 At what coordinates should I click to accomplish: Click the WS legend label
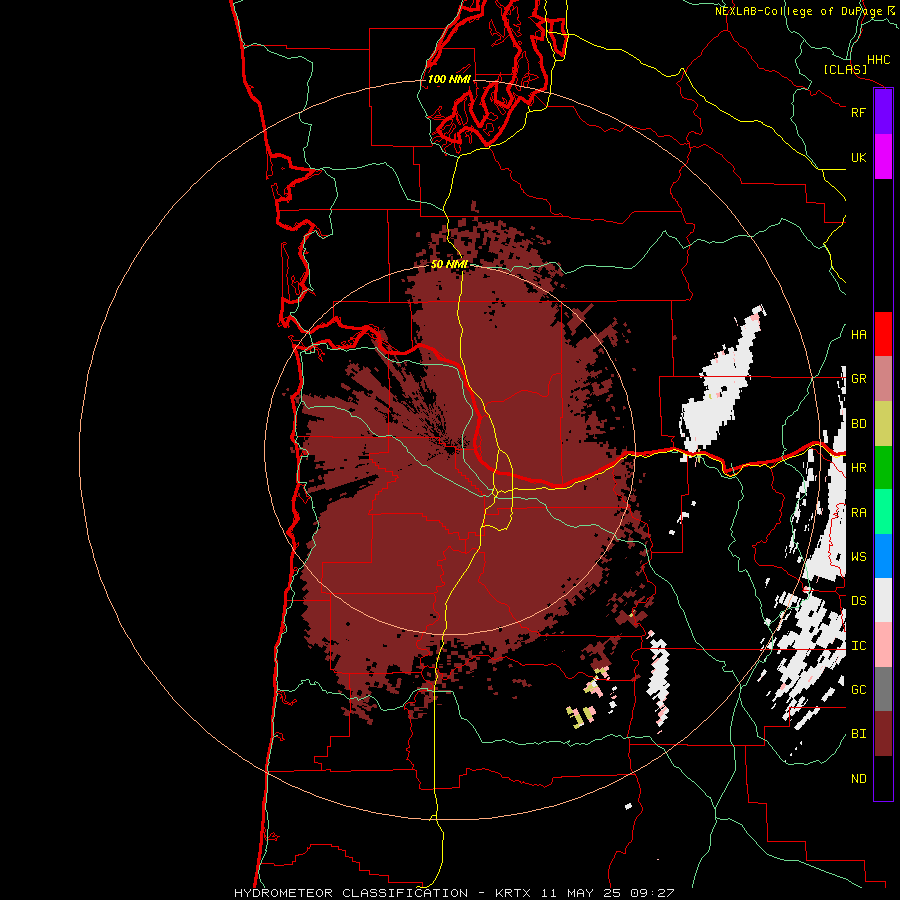click(x=858, y=557)
